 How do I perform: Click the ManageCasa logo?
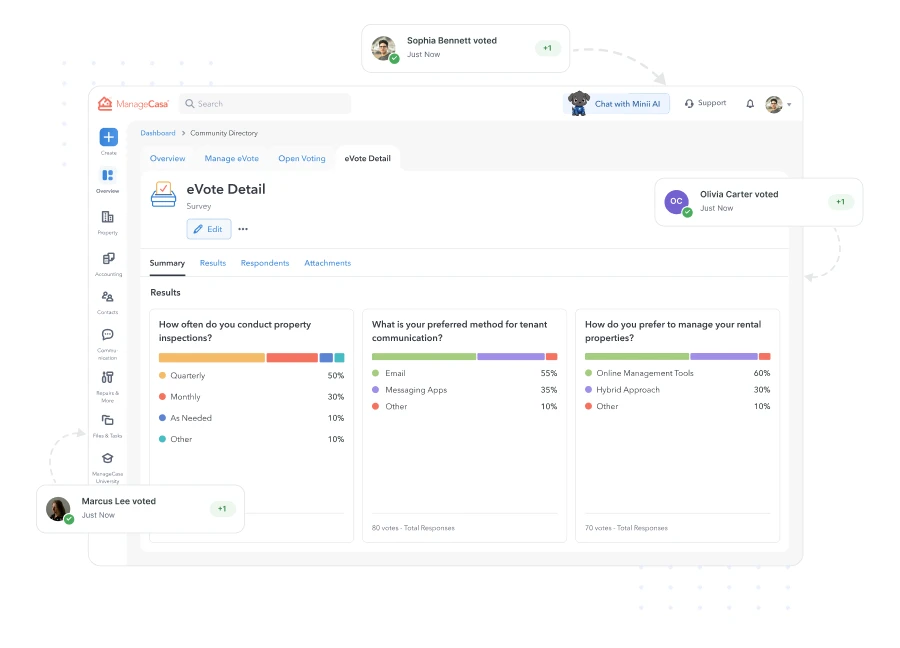[x=133, y=104]
